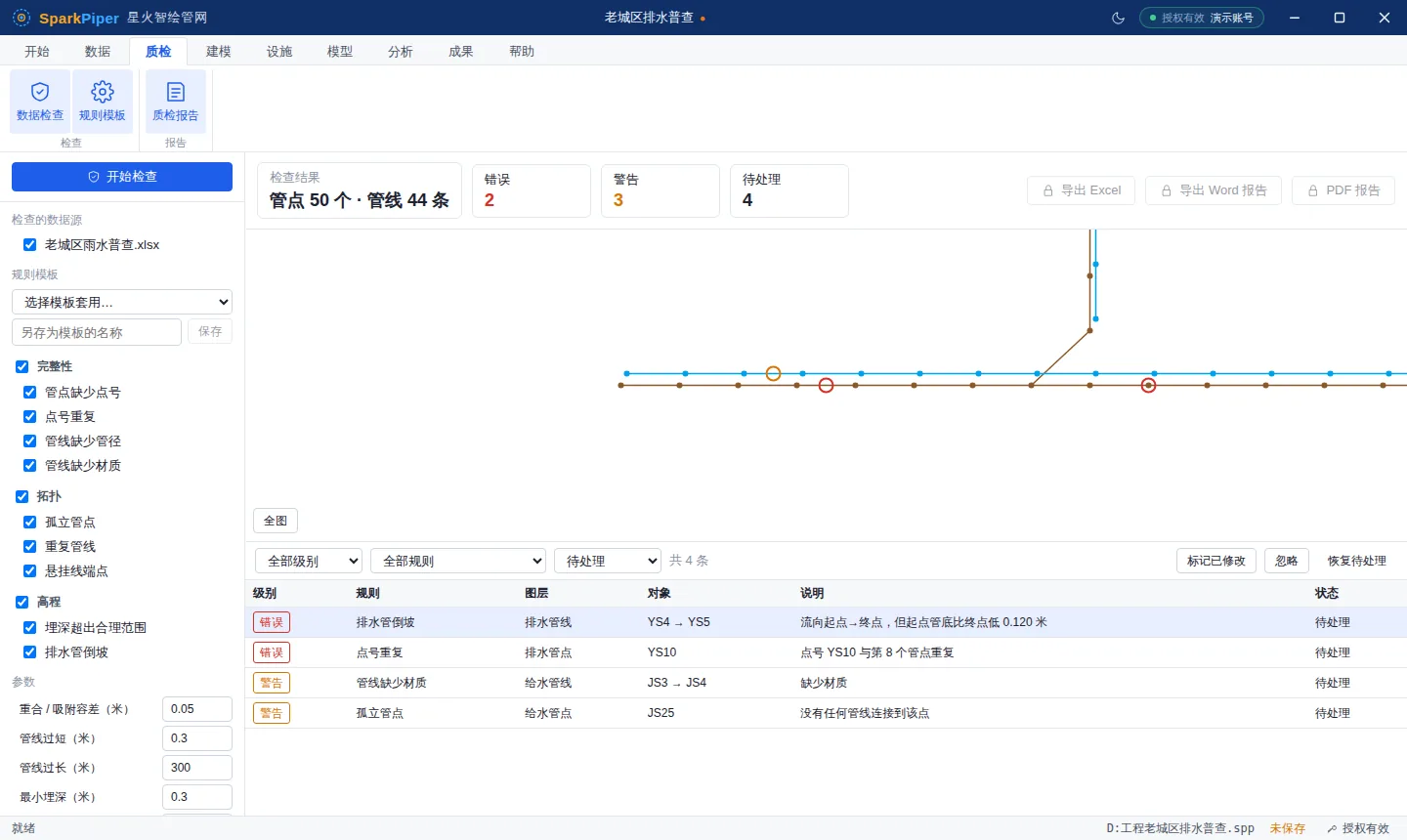Image resolution: width=1407 pixels, height=840 pixels.
Task: Open the 帮助 ribbon tab
Action: pos(522,51)
